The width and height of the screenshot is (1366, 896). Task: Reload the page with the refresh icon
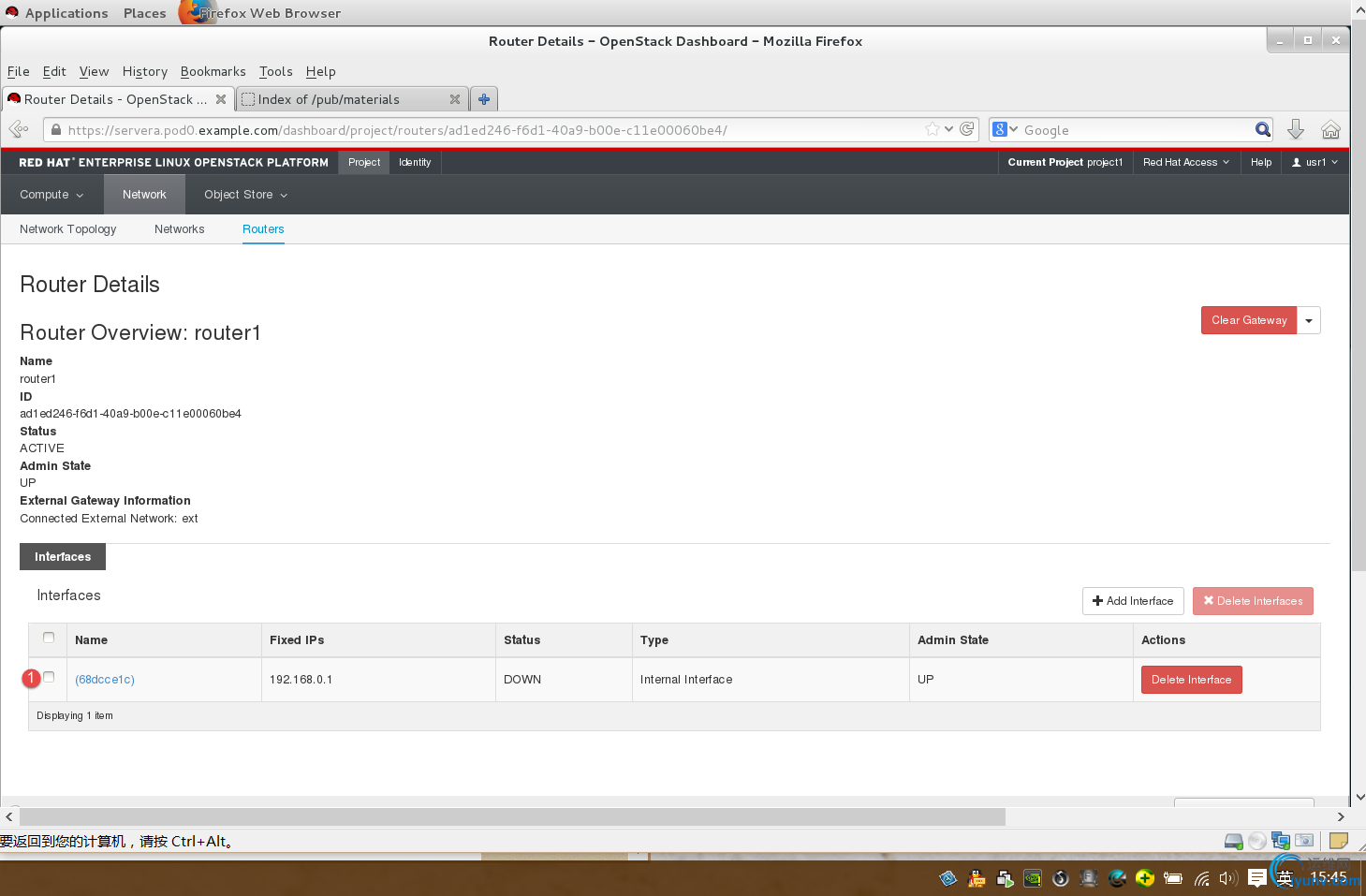tap(967, 129)
